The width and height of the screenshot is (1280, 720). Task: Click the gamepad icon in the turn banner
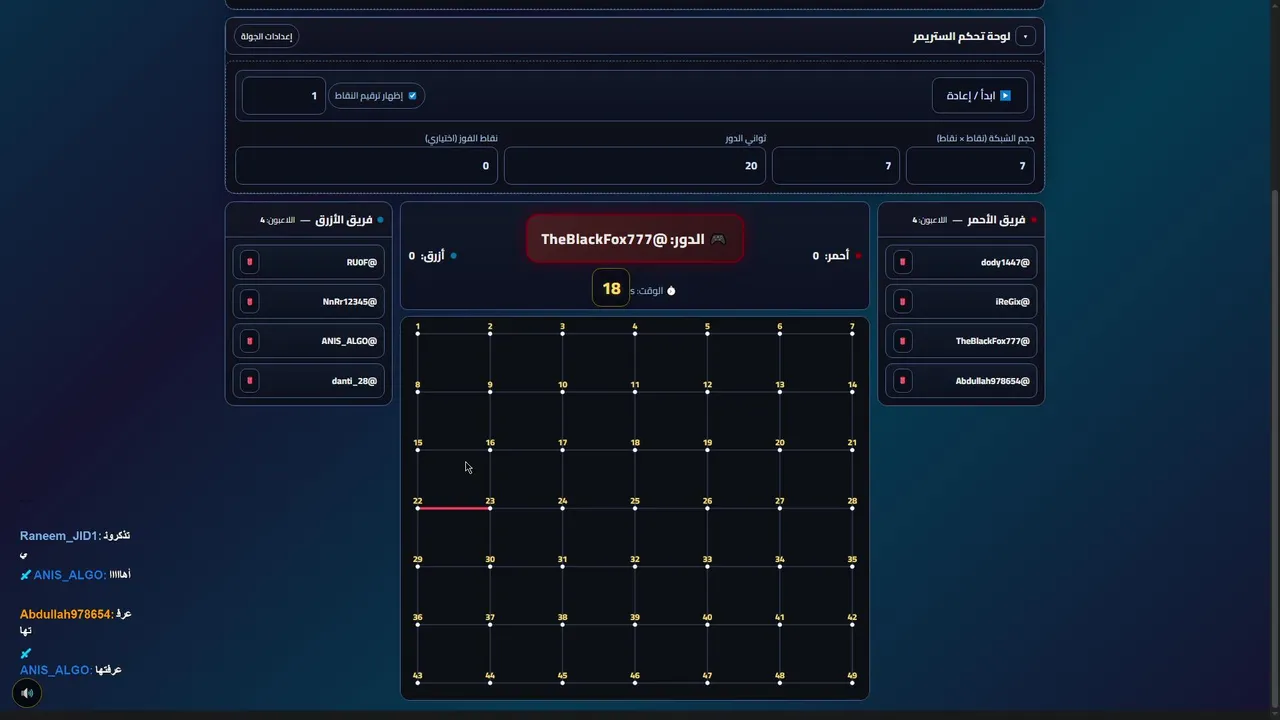pos(717,239)
